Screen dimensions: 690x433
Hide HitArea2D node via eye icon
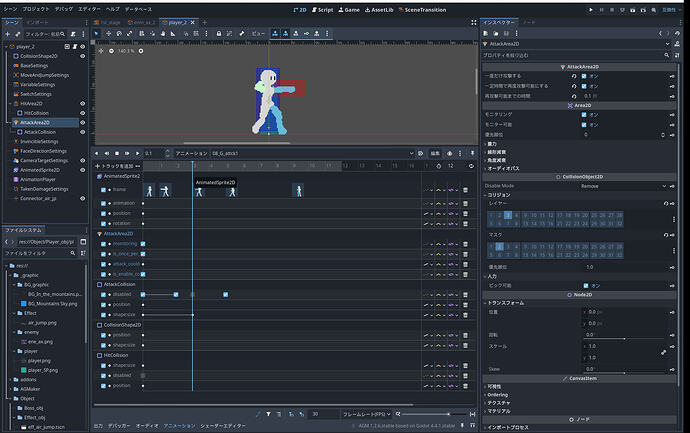point(82,104)
